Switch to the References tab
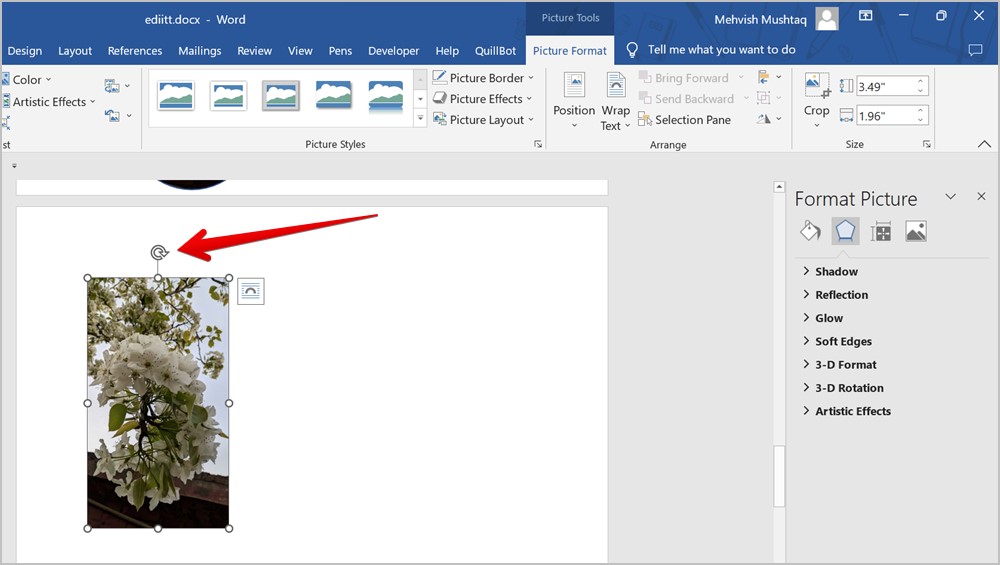The image size is (1000, 565). pyautogui.click(x=135, y=51)
